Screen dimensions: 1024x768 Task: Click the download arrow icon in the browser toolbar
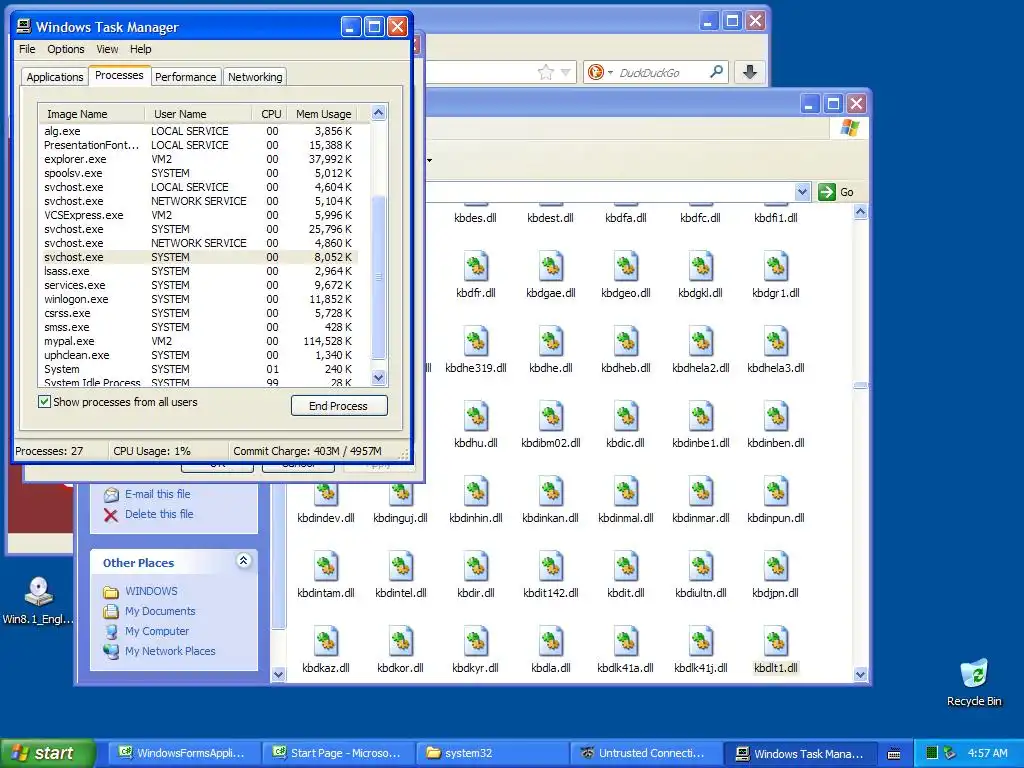pos(750,72)
